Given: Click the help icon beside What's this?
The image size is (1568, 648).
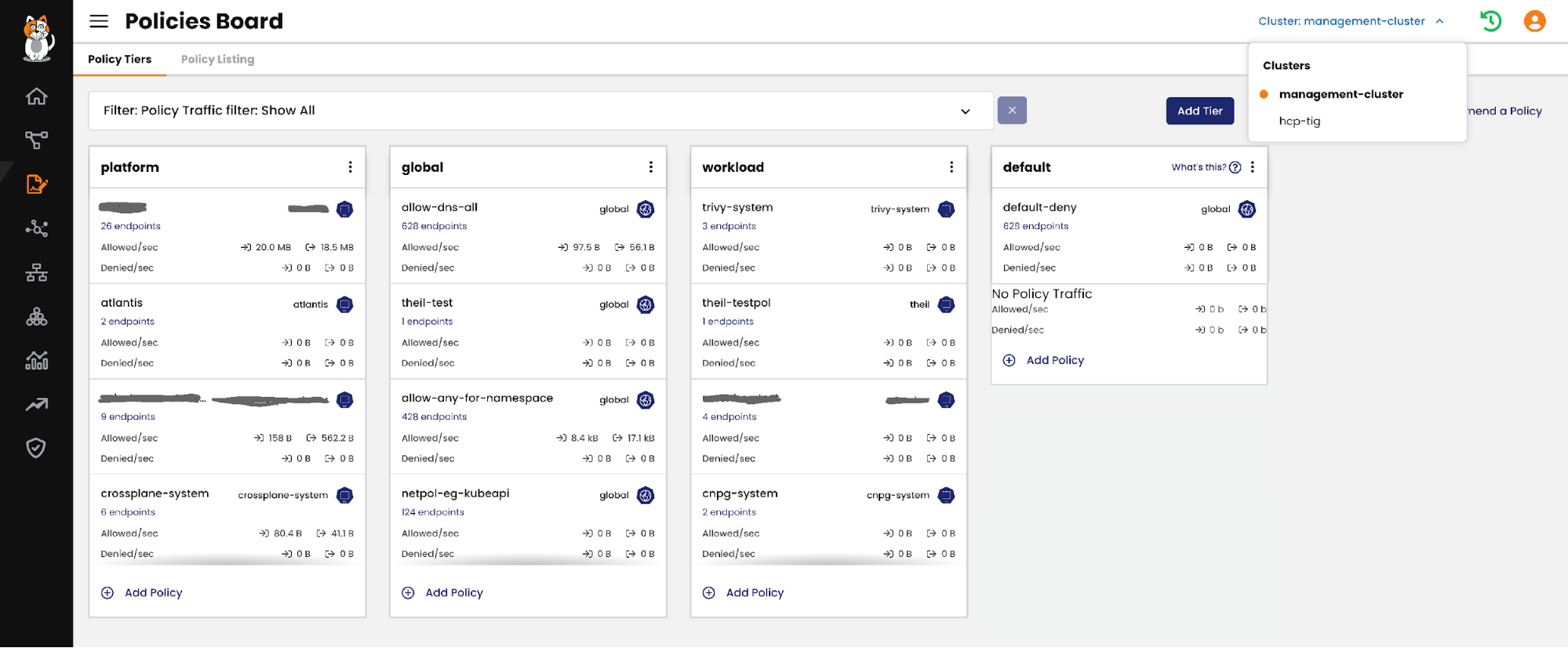Looking at the screenshot, I should pos(1235,167).
